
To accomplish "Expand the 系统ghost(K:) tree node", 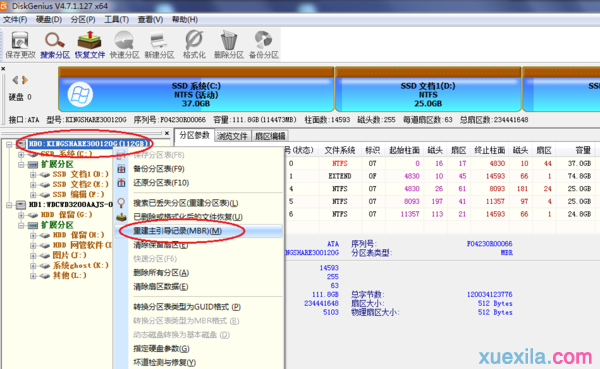I will coord(33,266).
